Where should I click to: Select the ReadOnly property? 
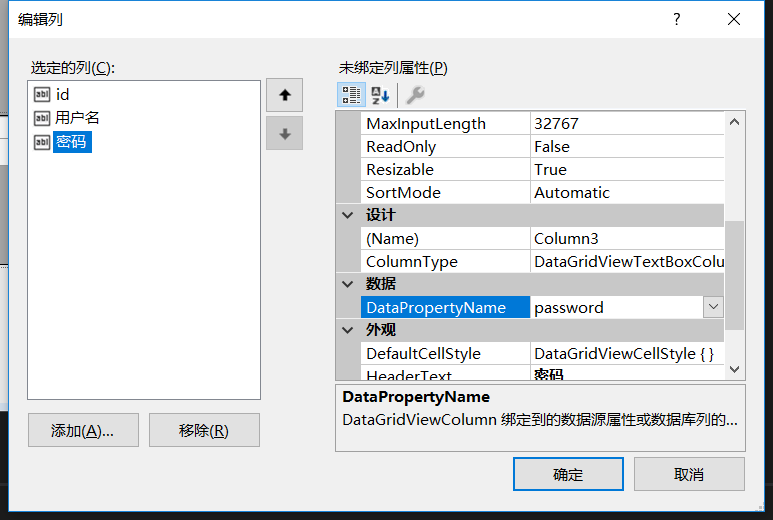446,147
